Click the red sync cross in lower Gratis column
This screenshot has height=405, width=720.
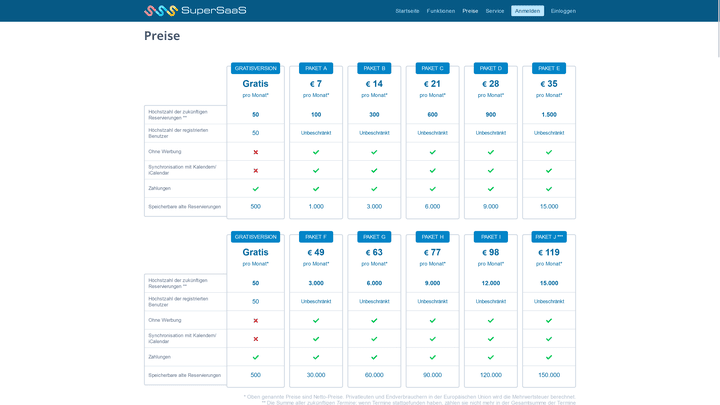pyautogui.click(x=256, y=339)
